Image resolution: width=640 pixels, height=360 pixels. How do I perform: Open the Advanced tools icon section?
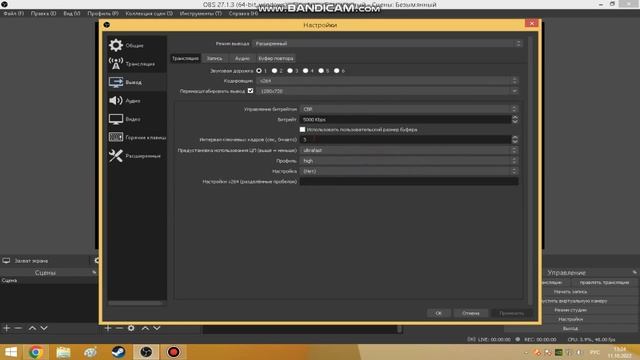tap(116, 156)
